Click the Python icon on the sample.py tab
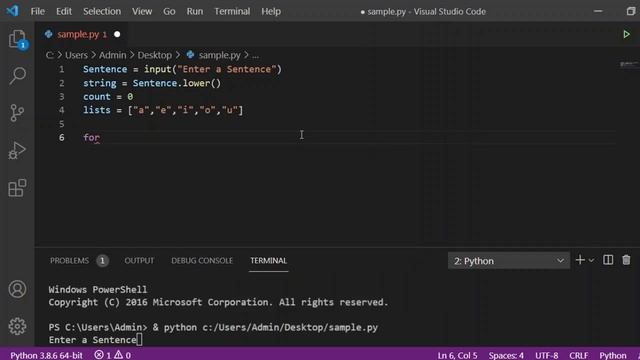 [49, 34]
